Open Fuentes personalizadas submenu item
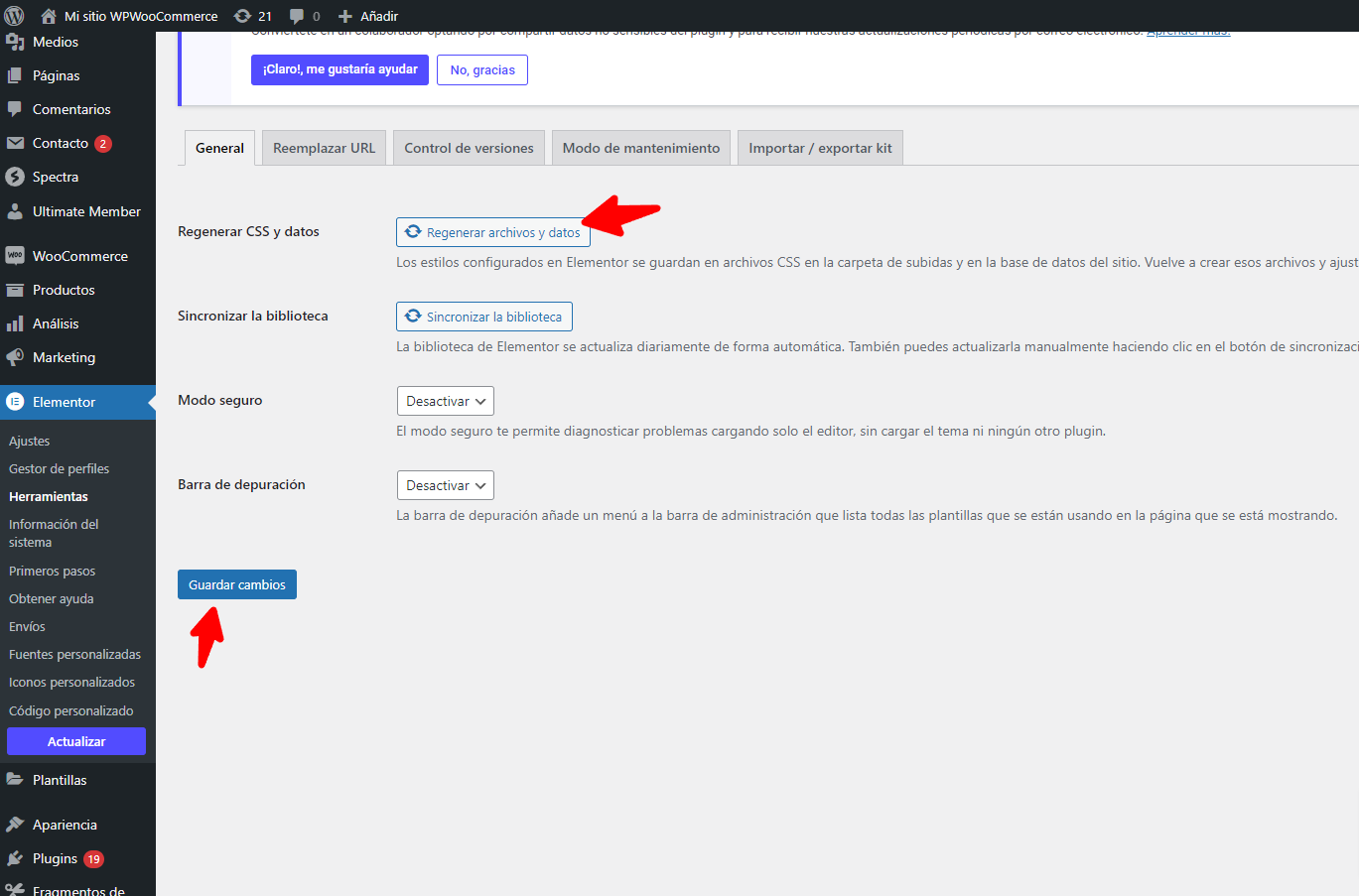Image resolution: width=1359 pixels, height=896 pixels. click(x=74, y=654)
